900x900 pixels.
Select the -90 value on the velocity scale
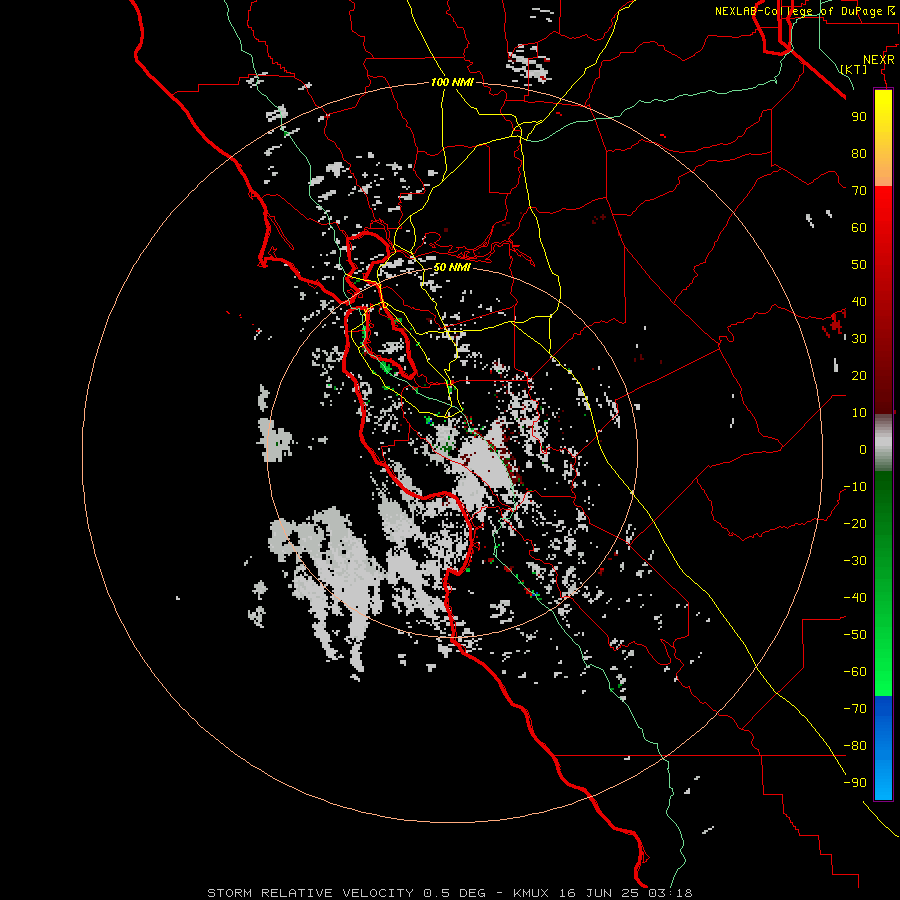point(855,783)
